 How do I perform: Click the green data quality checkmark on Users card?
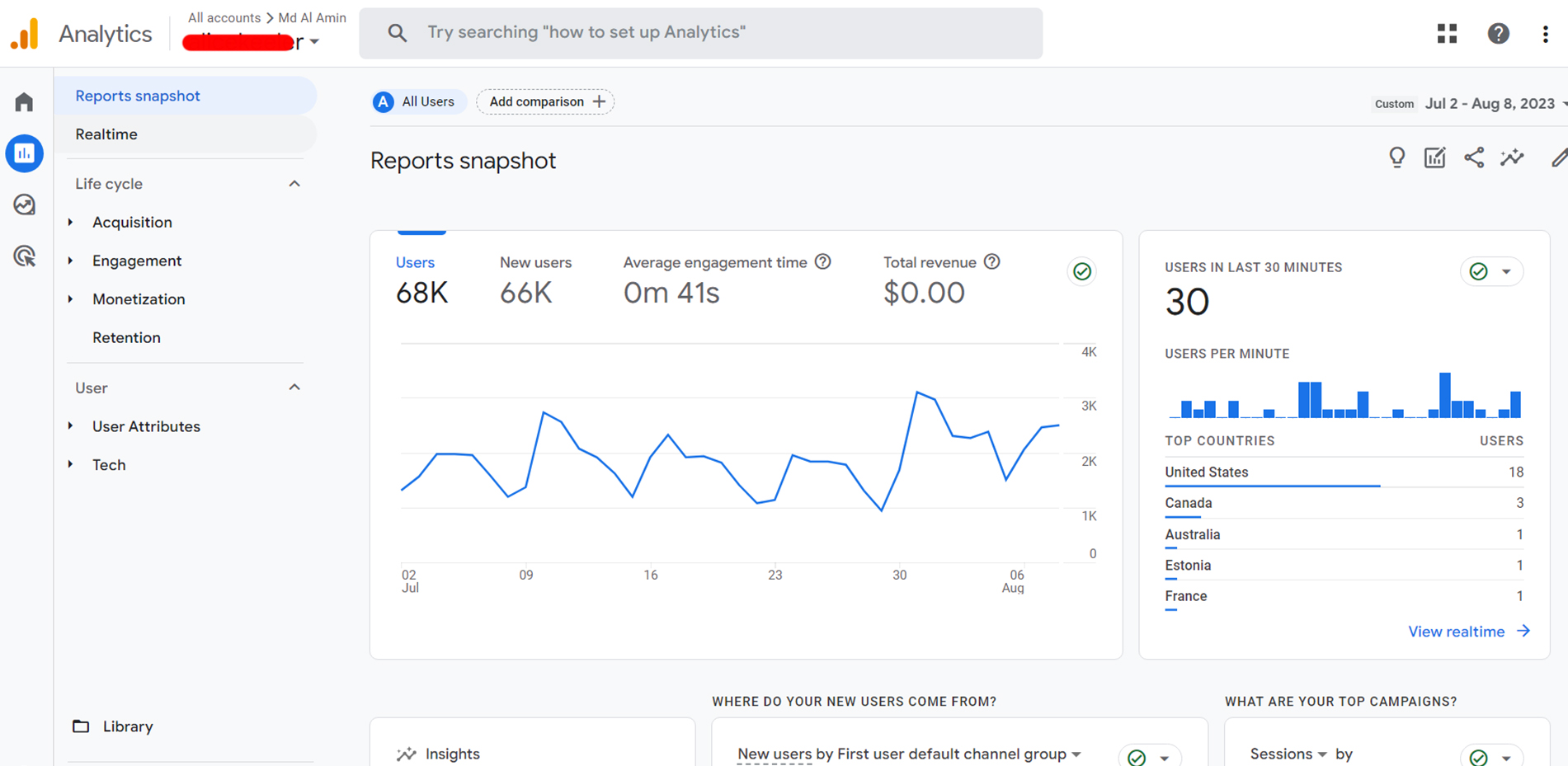[1081, 271]
